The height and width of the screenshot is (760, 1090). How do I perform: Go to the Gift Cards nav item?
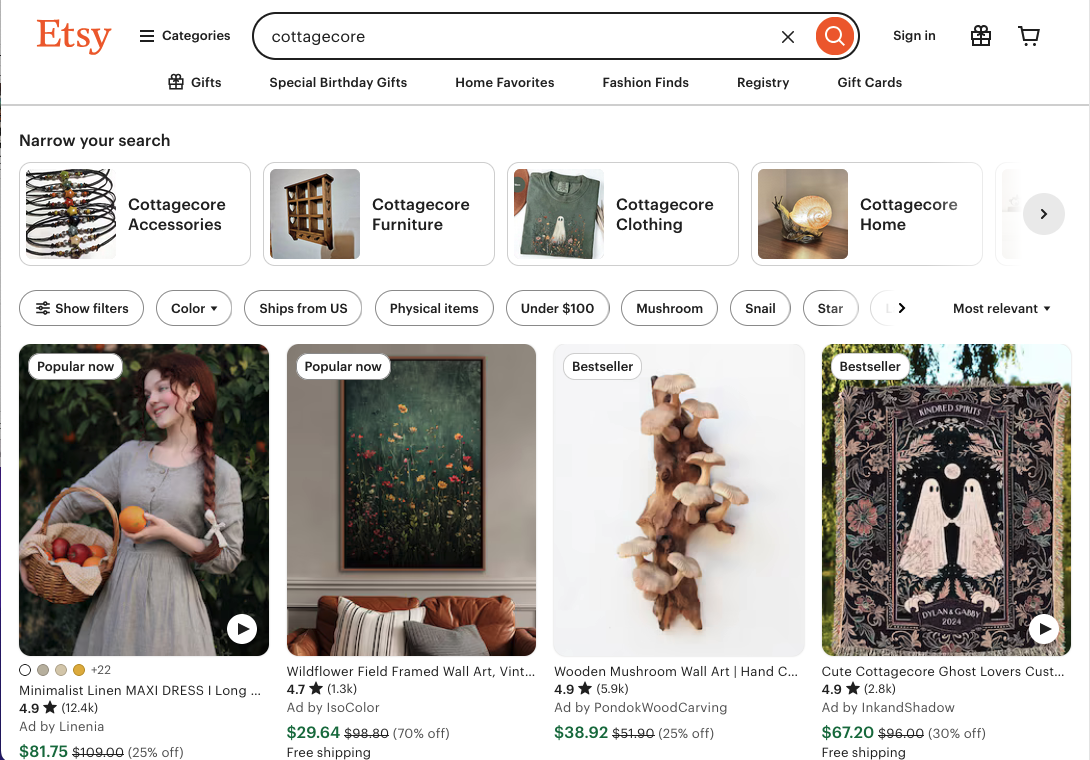869,82
